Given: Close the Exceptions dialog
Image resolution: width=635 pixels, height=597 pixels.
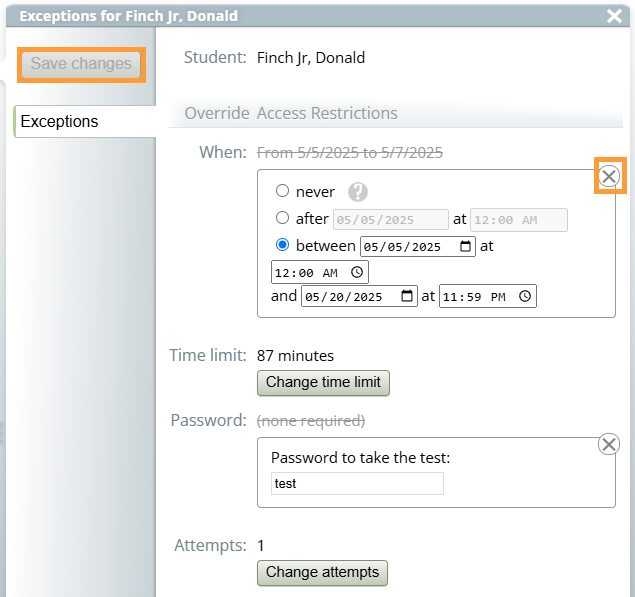Looking at the screenshot, I should pos(614,16).
